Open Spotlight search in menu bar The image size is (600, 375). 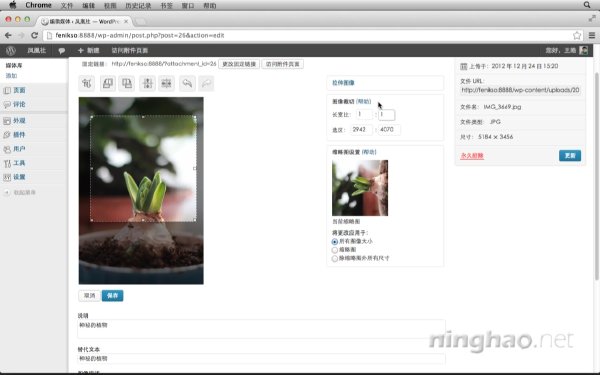pos(587,5)
